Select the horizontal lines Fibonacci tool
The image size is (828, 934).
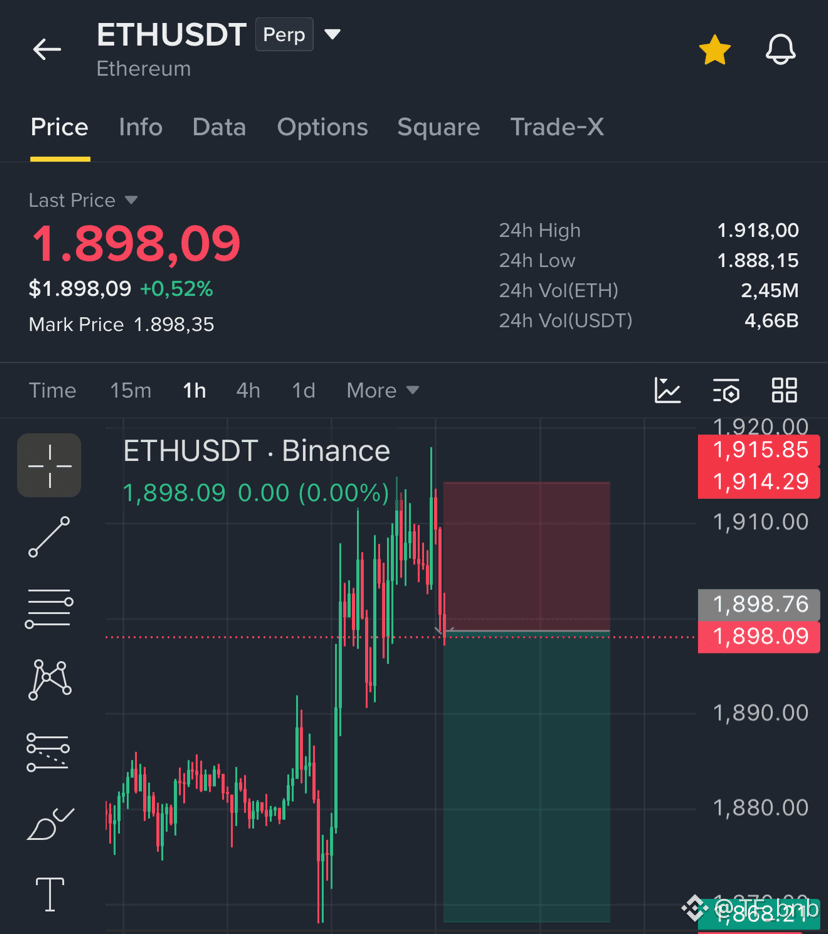tap(49, 608)
